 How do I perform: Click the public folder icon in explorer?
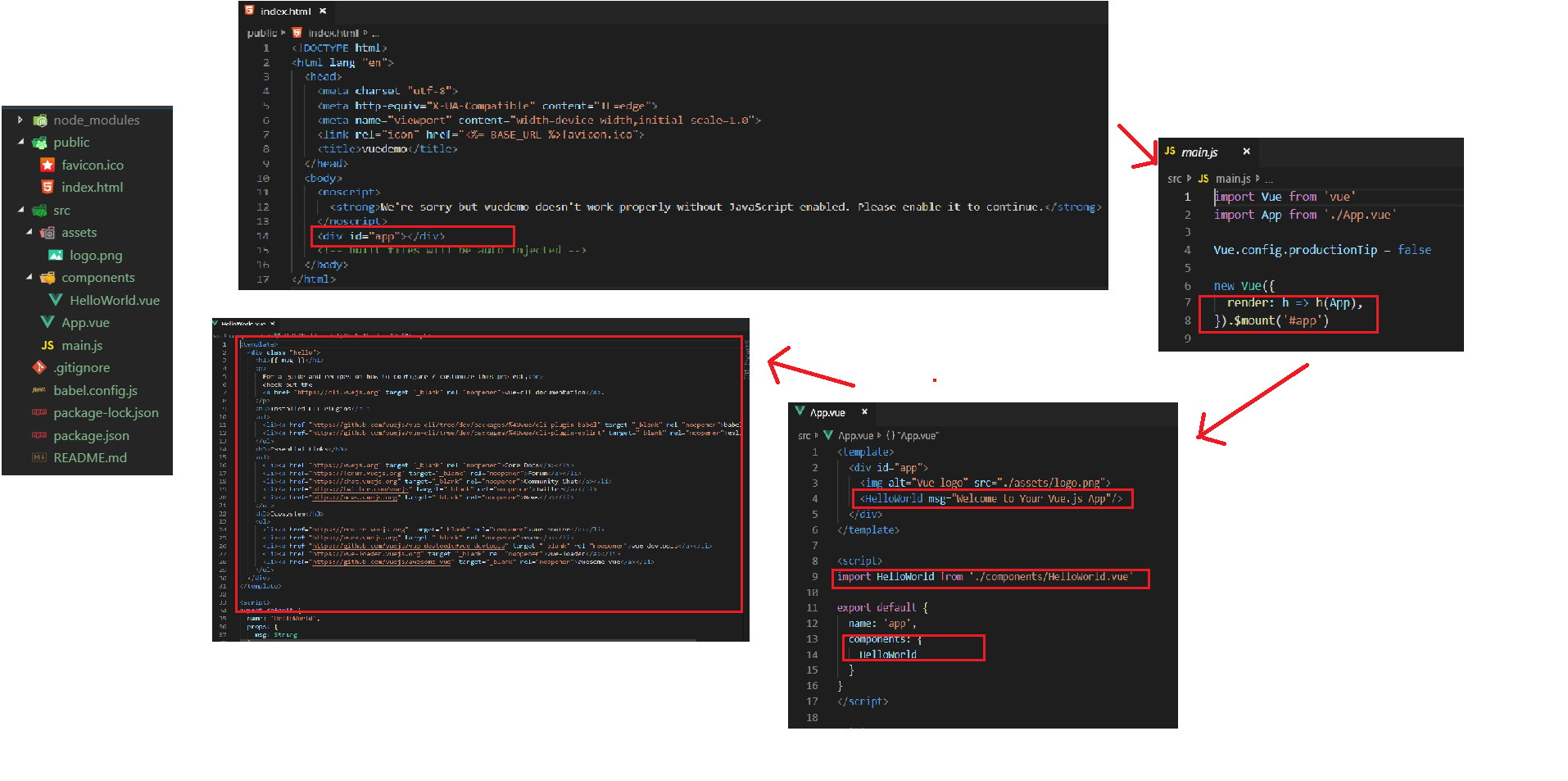(x=39, y=143)
